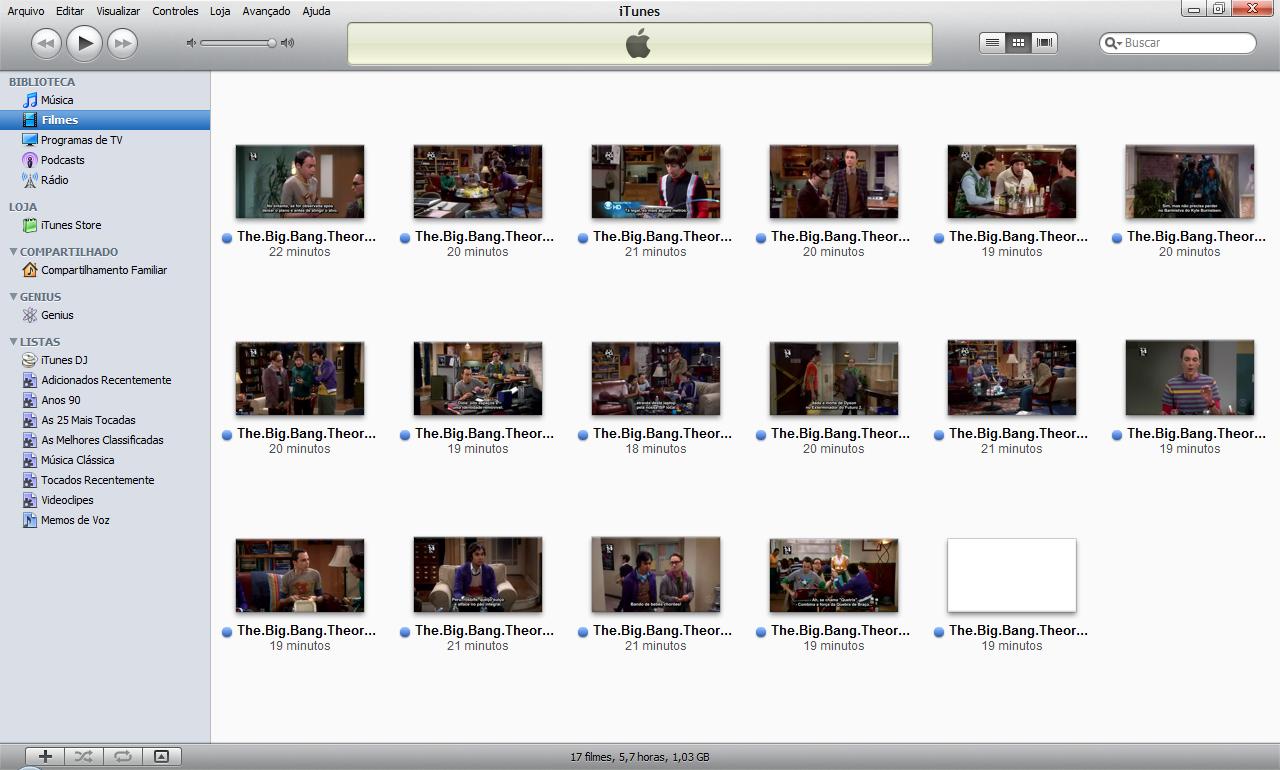
Task: Collapse the COMPARTILHADO section
Action: pyautogui.click(x=13, y=252)
